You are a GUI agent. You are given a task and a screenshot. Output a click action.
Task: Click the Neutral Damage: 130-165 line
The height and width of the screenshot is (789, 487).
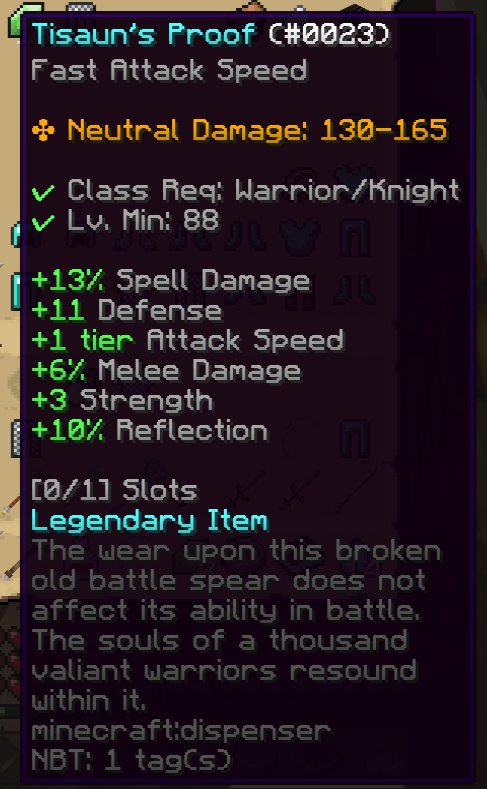point(239,130)
